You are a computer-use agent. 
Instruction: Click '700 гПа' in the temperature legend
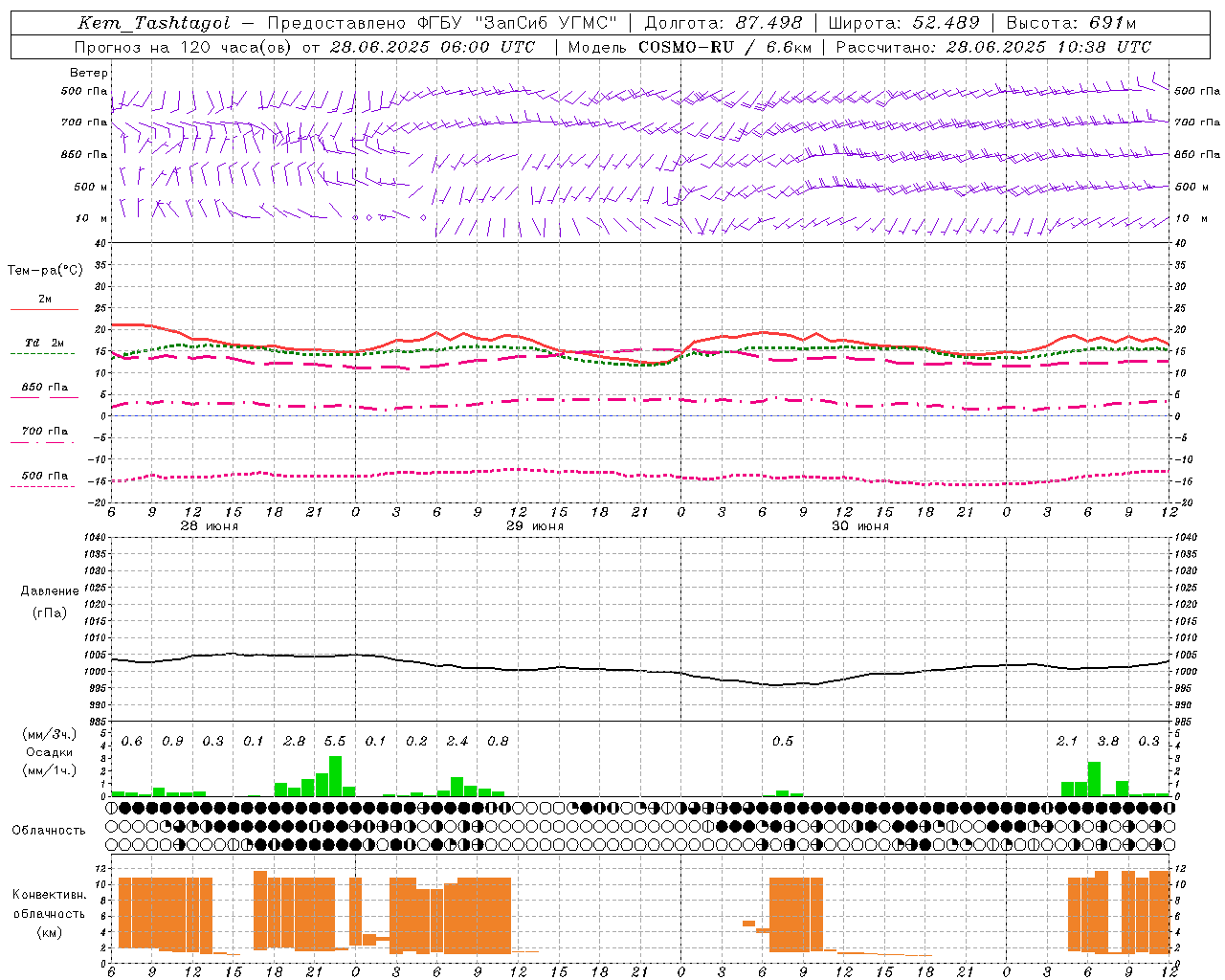pos(45,432)
